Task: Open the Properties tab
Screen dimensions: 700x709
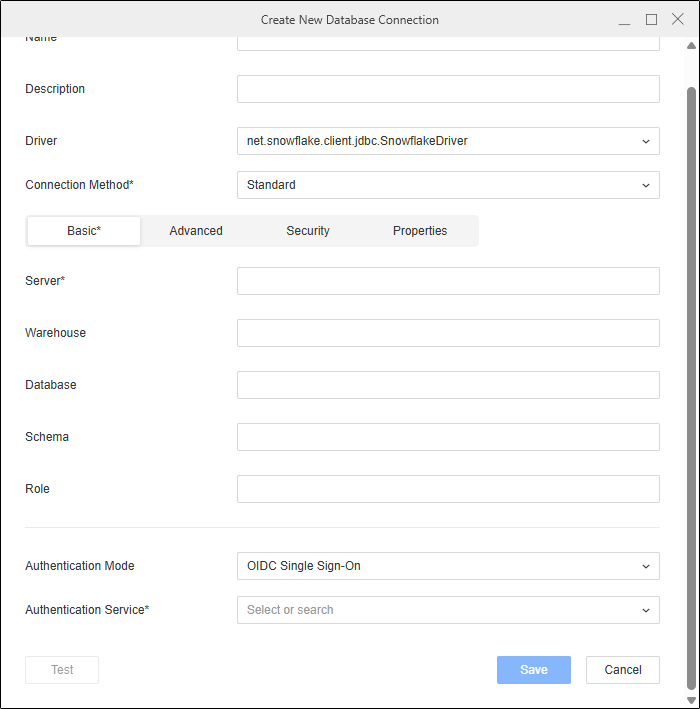Action: [x=420, y=231]
